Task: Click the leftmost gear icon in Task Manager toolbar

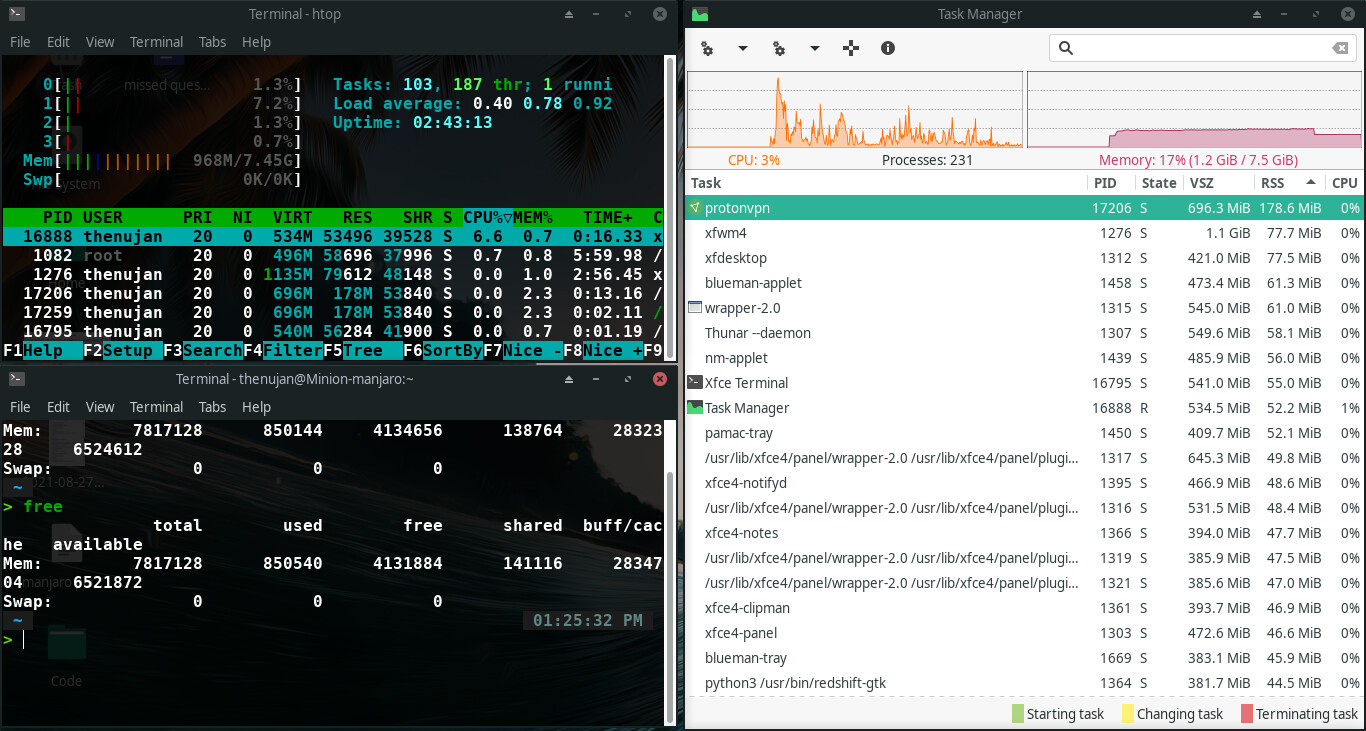Action: [707, 48]
